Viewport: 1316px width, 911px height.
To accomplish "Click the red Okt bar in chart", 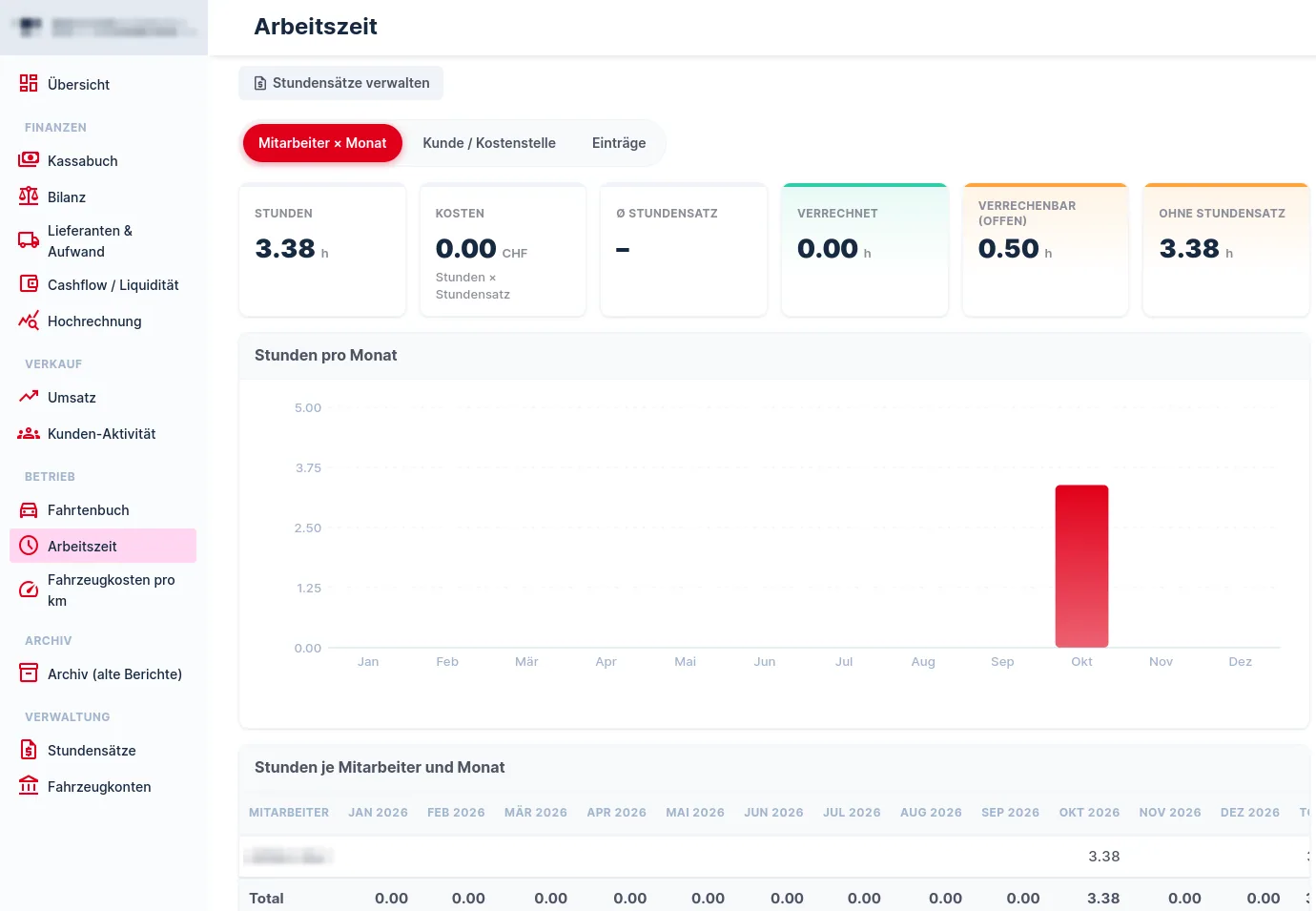I will (x=1081, y=567).
